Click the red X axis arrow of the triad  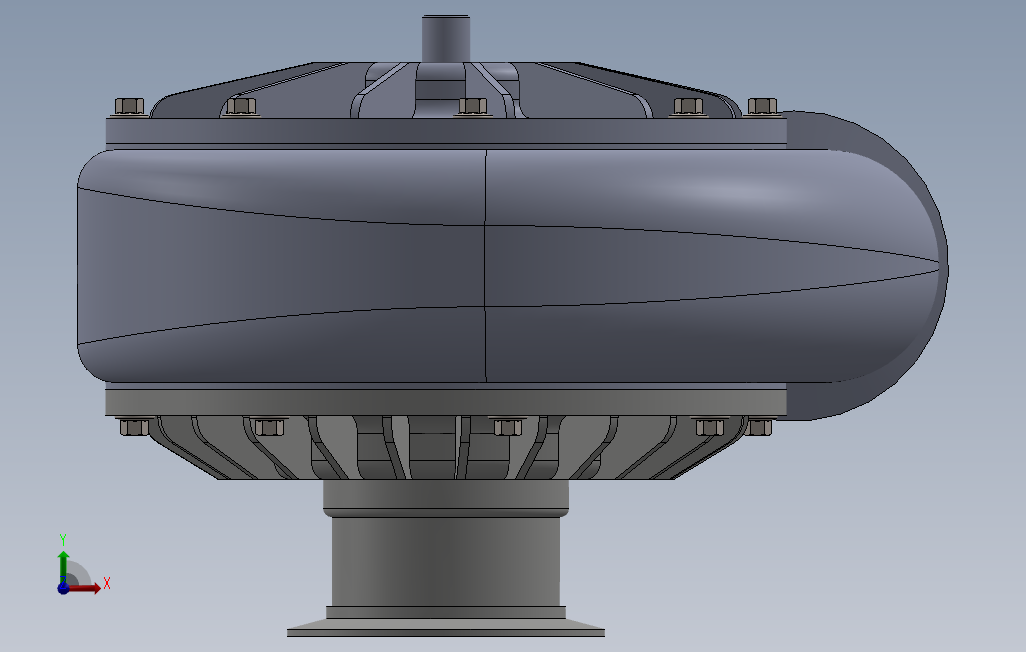coord(85,588)
